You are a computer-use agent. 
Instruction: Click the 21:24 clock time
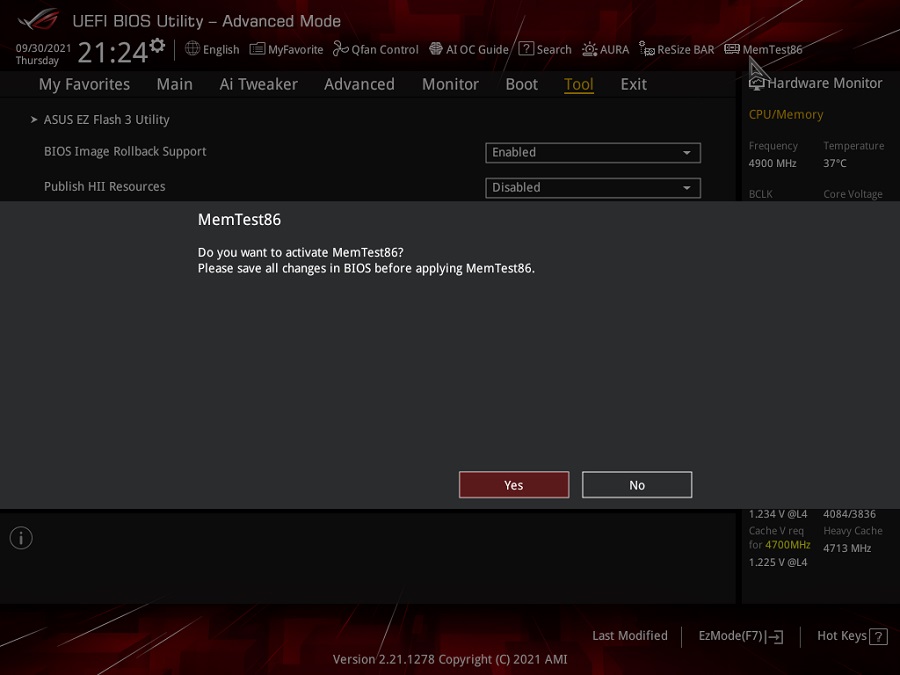[112, 52]
